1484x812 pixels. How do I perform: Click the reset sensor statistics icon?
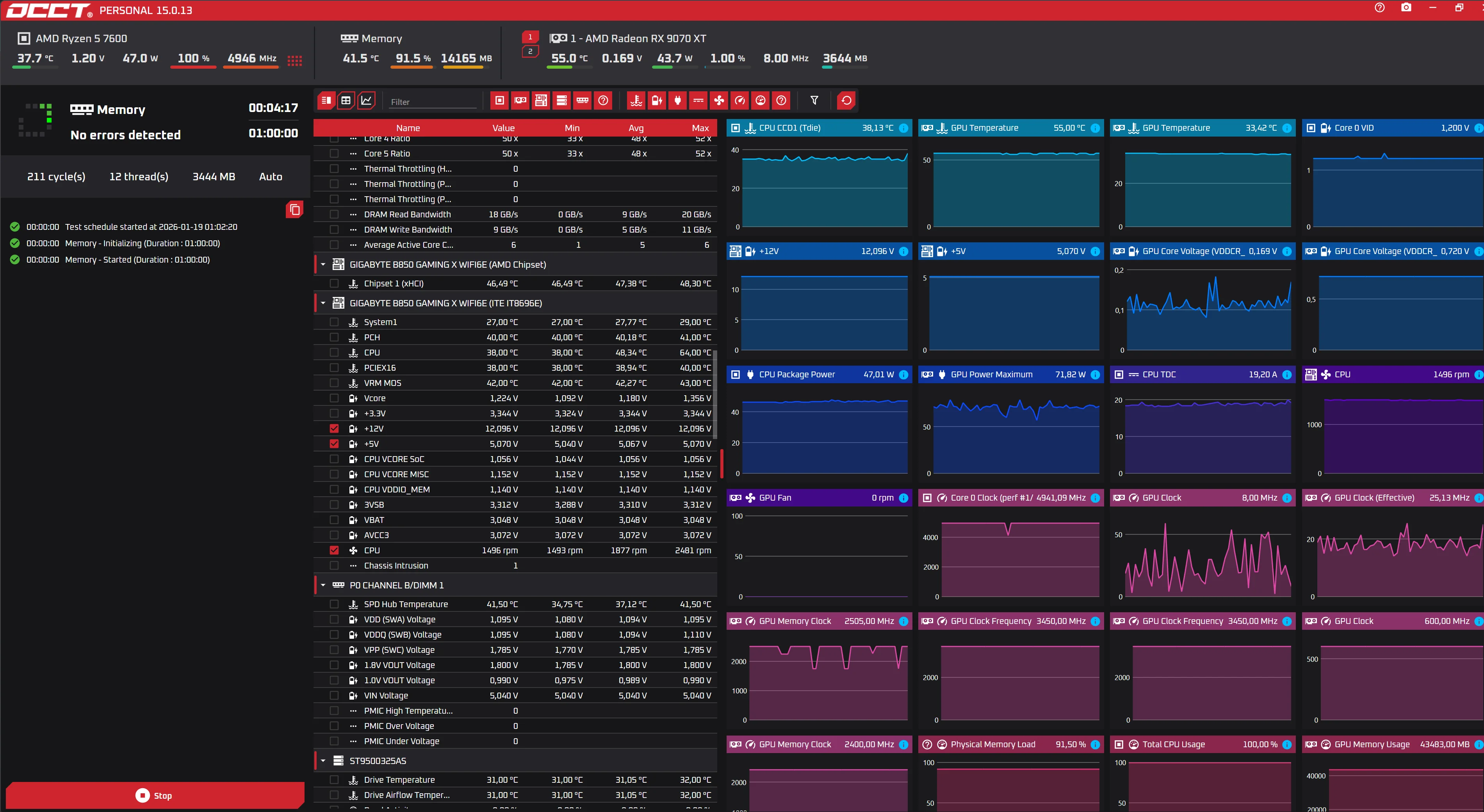click(846, 100)
